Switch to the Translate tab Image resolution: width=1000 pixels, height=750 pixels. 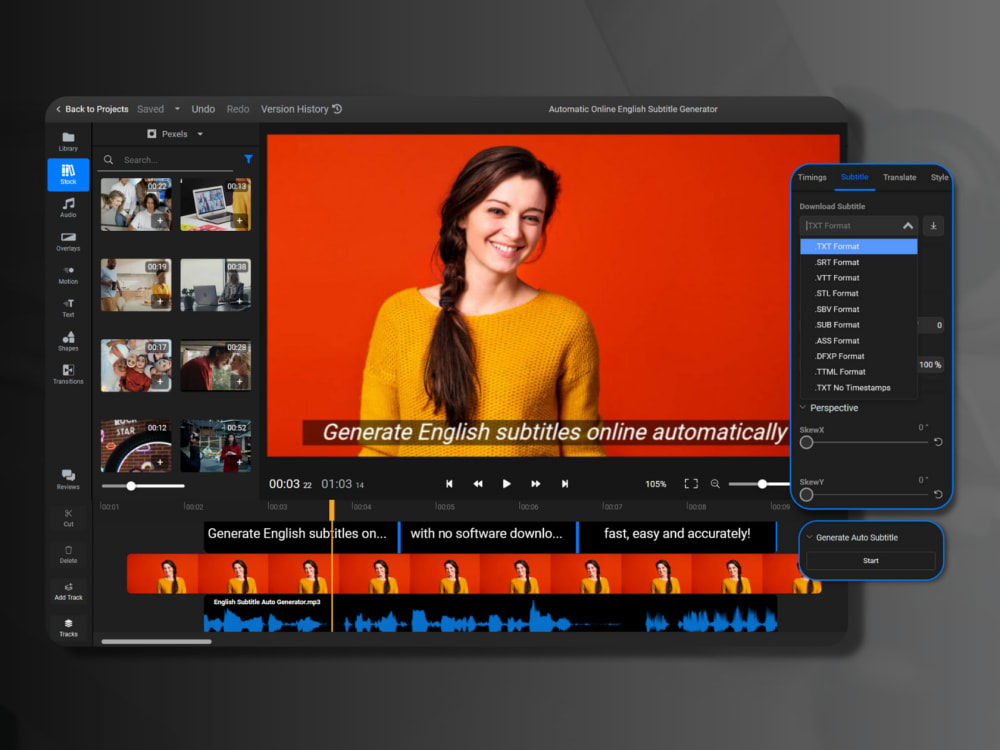(x=899, y=177)
